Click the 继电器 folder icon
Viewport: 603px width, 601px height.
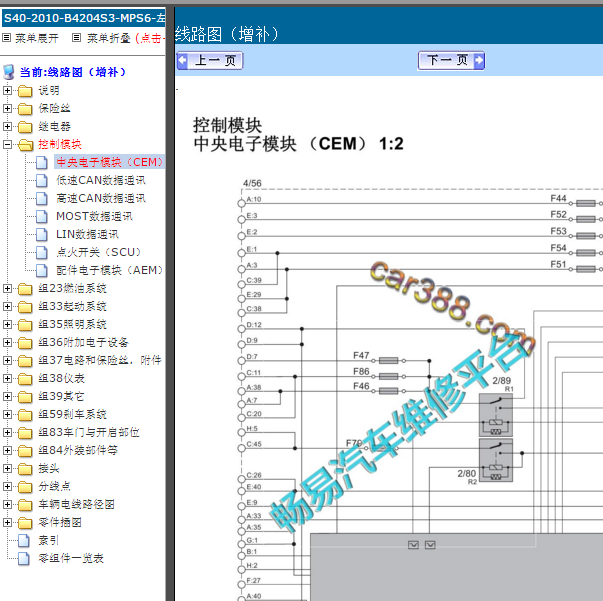pyautogui.click(x=25, y=127)
